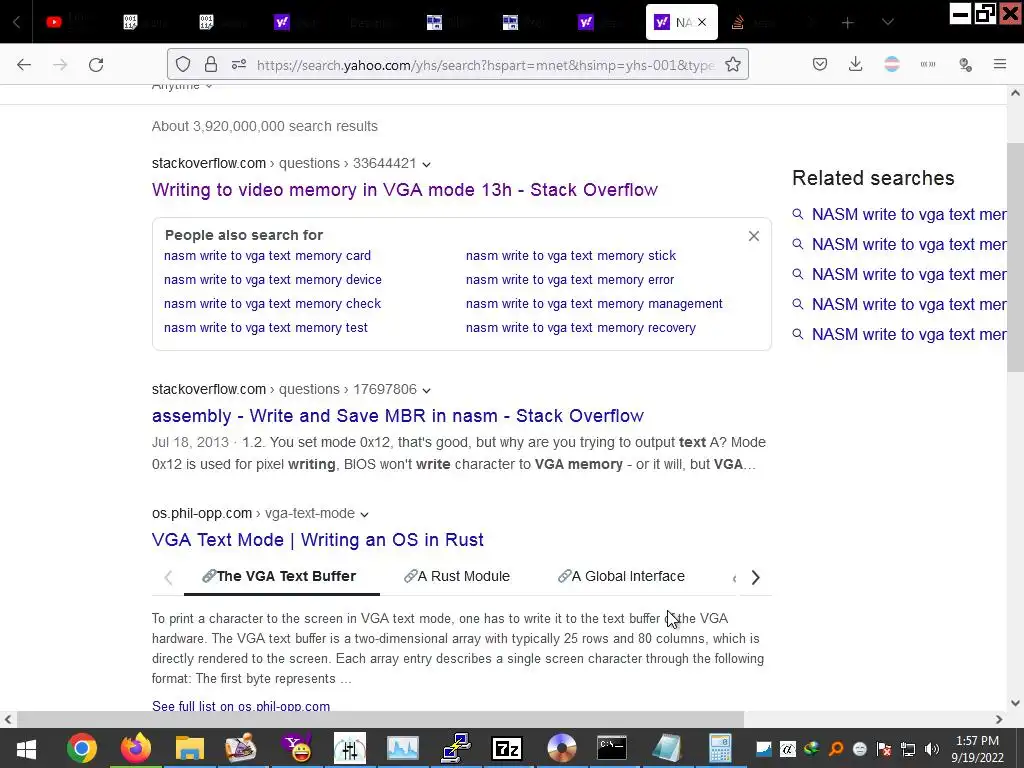Click the fifth Related searches suggestion
This screenshot has width=1024, height=768.
908,334
